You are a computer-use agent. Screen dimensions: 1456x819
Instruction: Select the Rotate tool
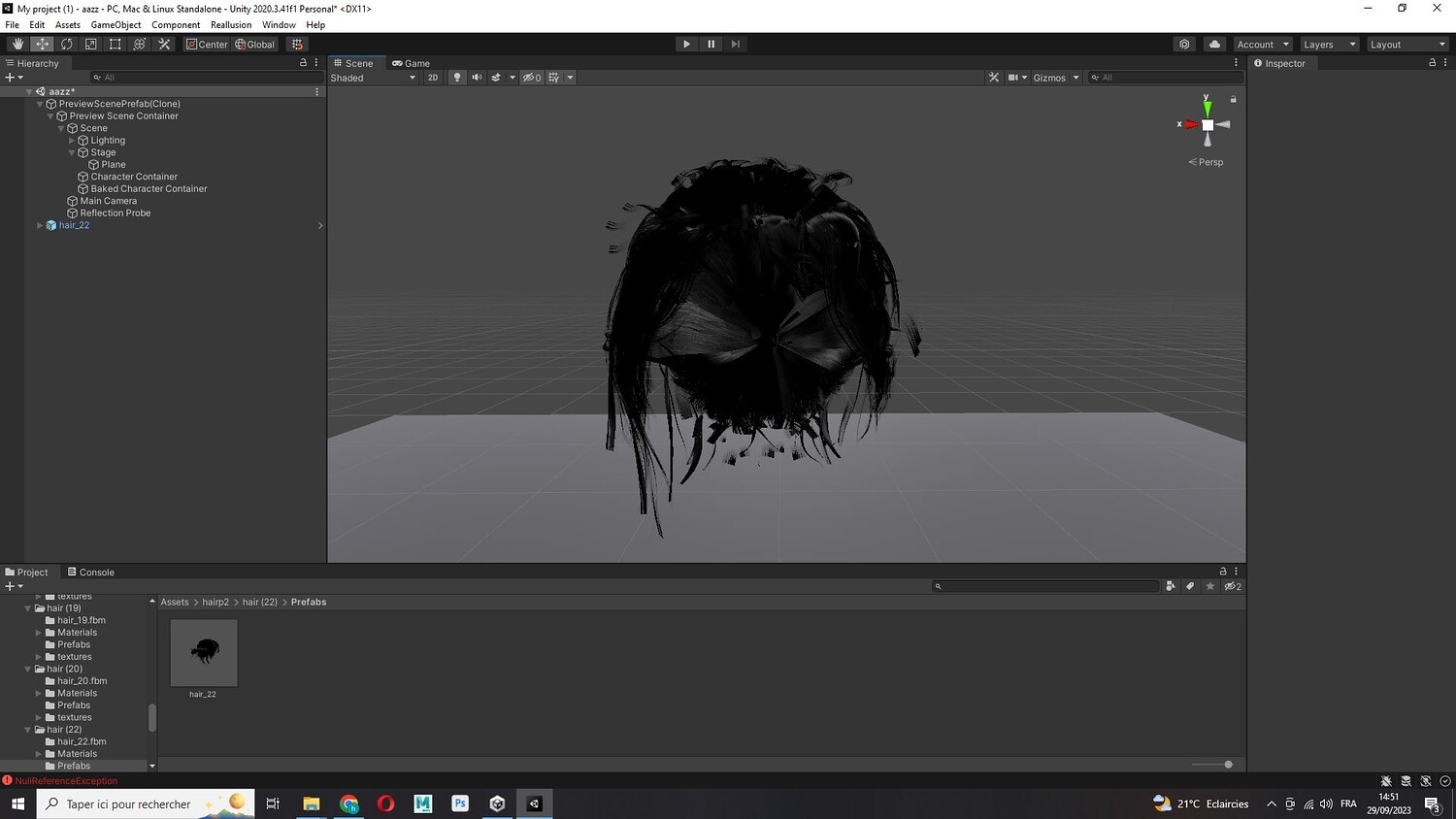tap(66, 44)
